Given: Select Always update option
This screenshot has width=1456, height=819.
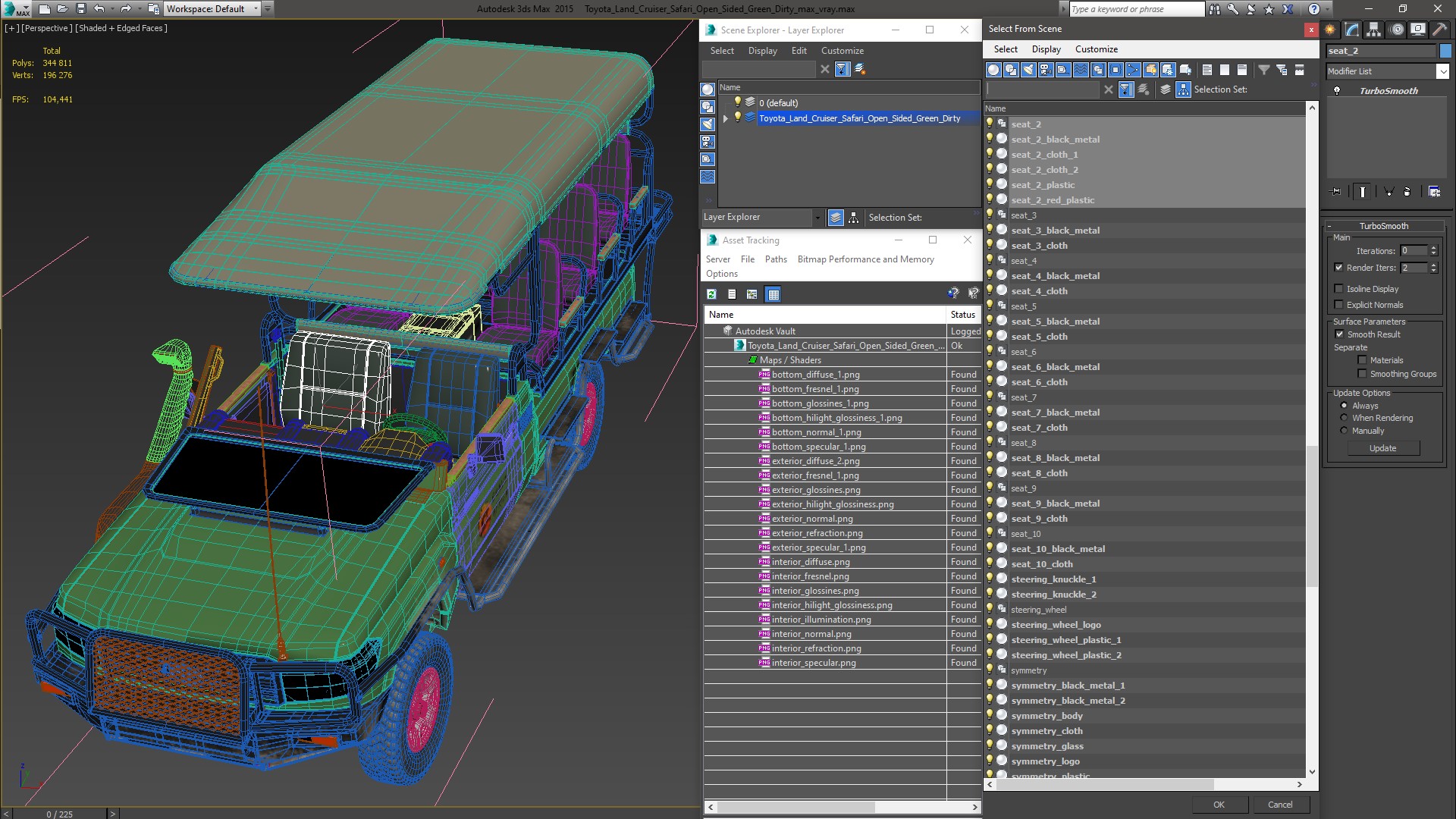Looking at the screenshot, I should point(1345,406).
